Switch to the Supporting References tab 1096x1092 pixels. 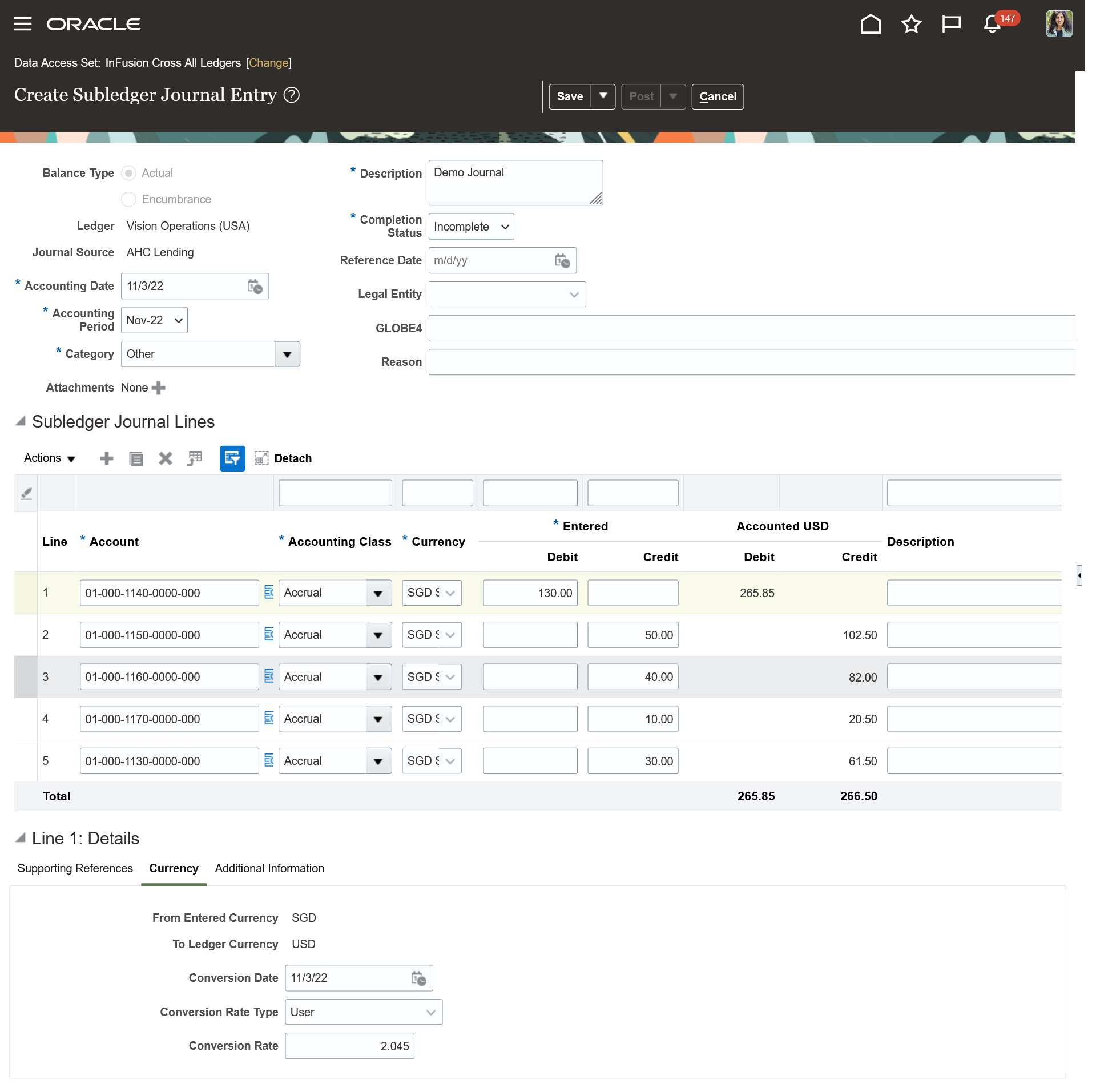(75, 868)
